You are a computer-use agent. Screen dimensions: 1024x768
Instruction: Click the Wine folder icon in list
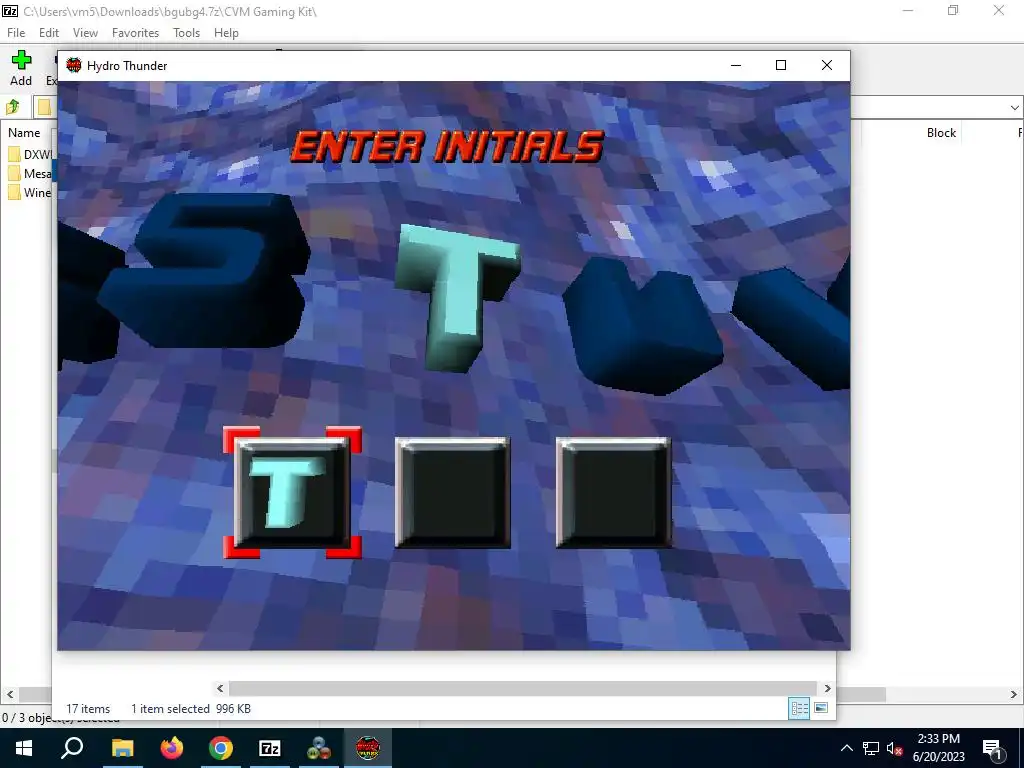(14, 193)
